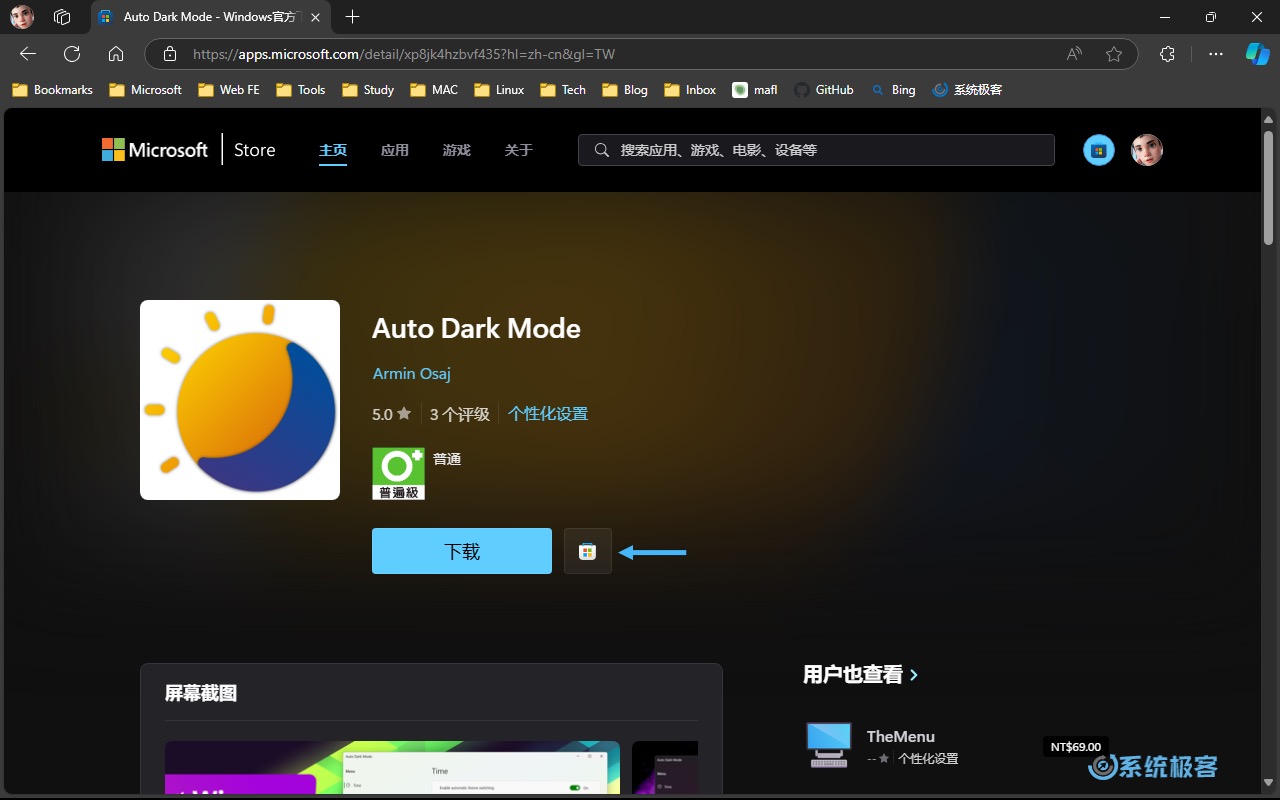Viewport: 1280px width, 800px height.
Task: Select the 主页 navigation tab
Action: [333, 150]
